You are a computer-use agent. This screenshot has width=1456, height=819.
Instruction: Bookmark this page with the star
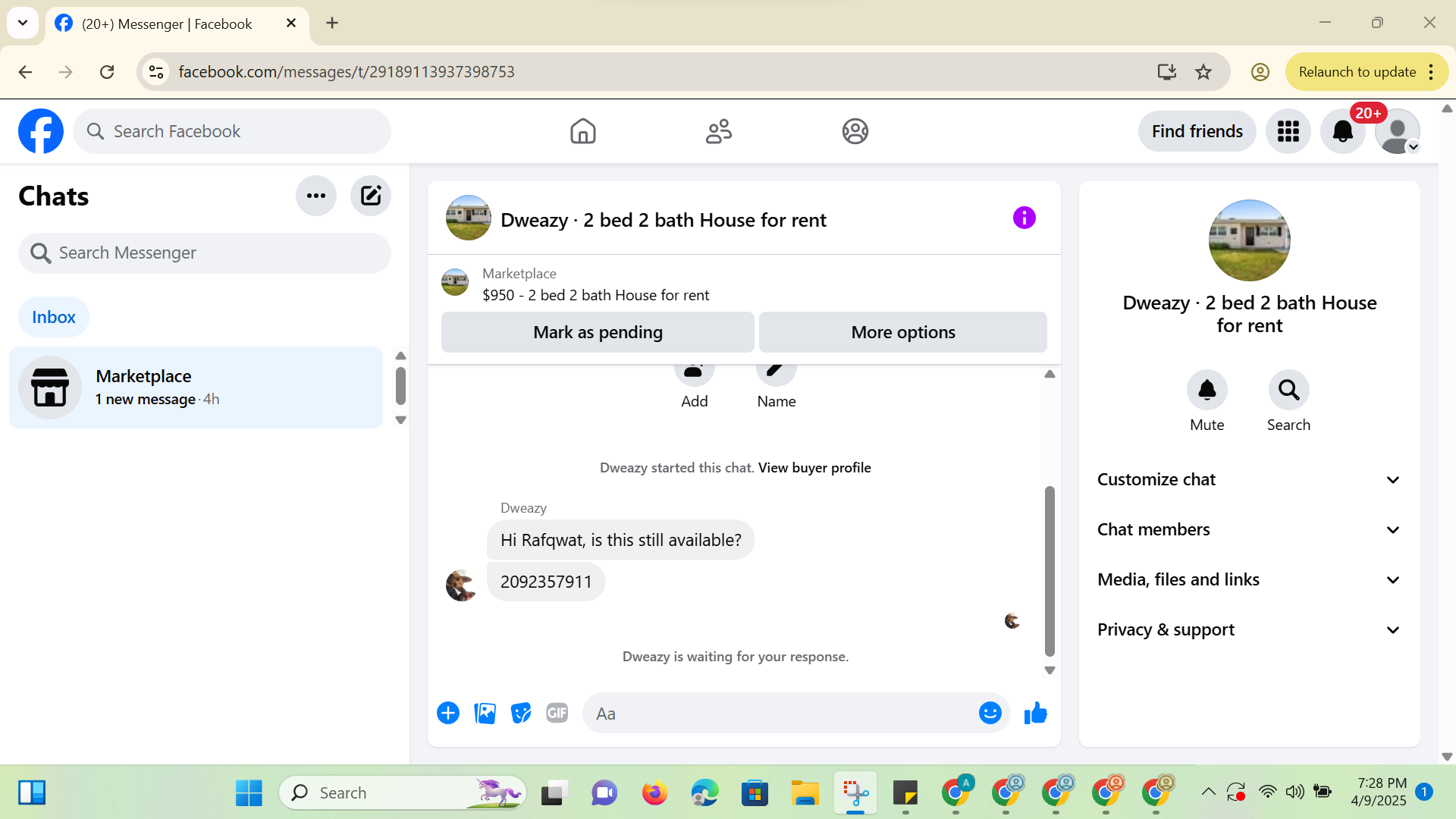coord(1203,72)
